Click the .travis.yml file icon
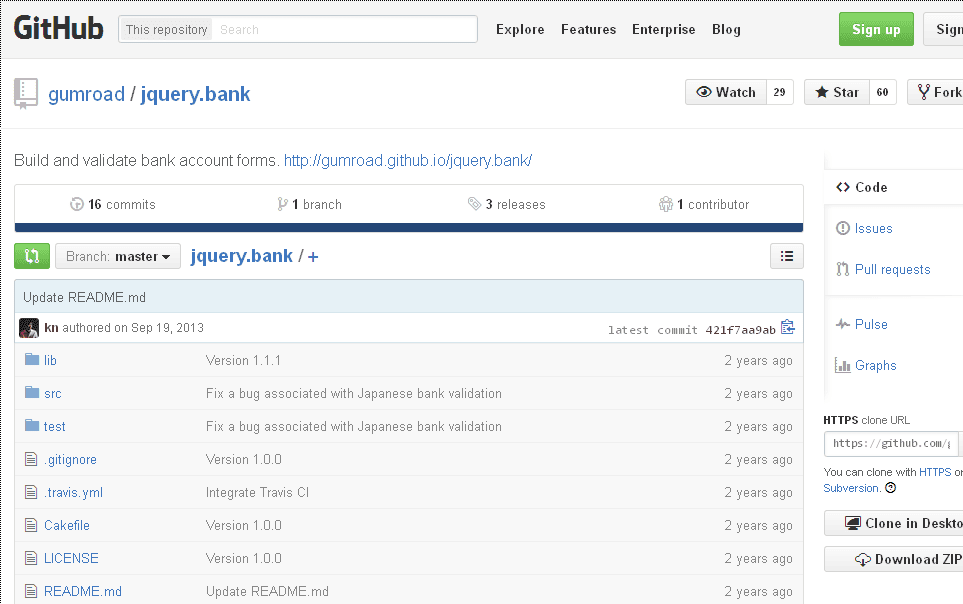963x604 pixels. click(x=31, y=492)
